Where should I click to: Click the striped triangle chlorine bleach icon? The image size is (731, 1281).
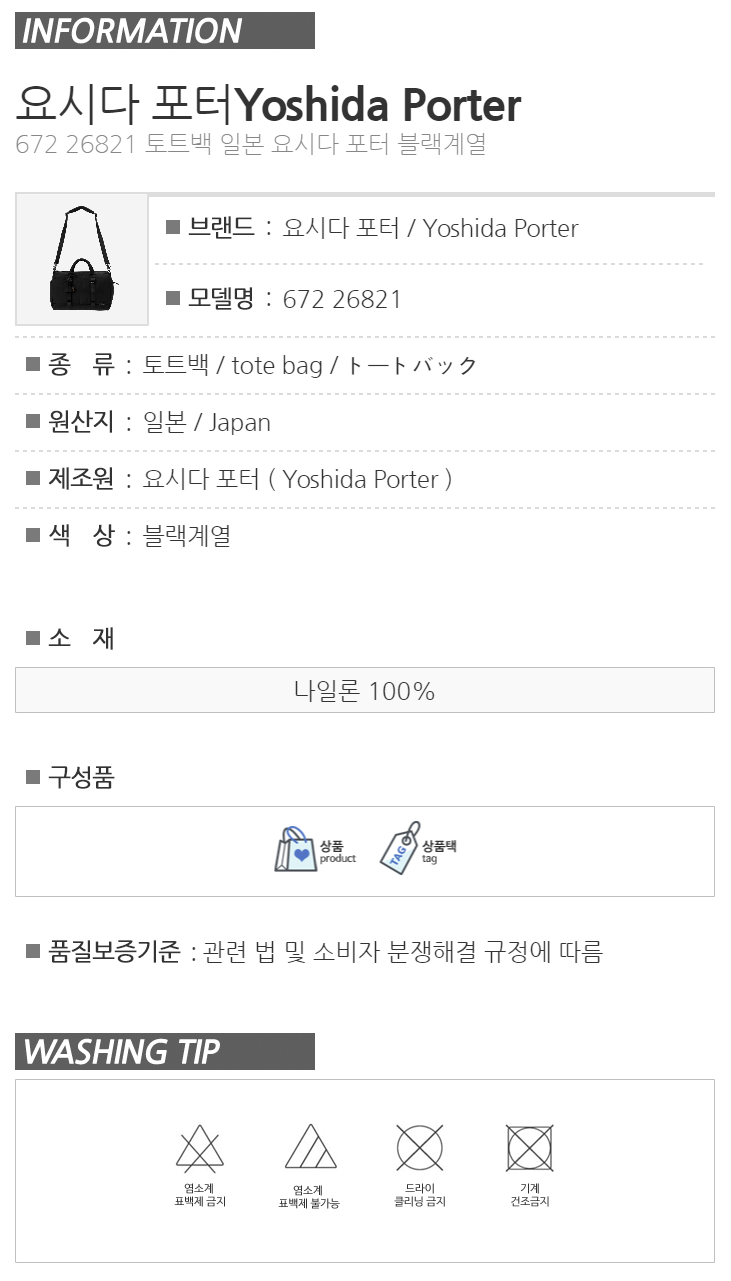click(310, 1147)
